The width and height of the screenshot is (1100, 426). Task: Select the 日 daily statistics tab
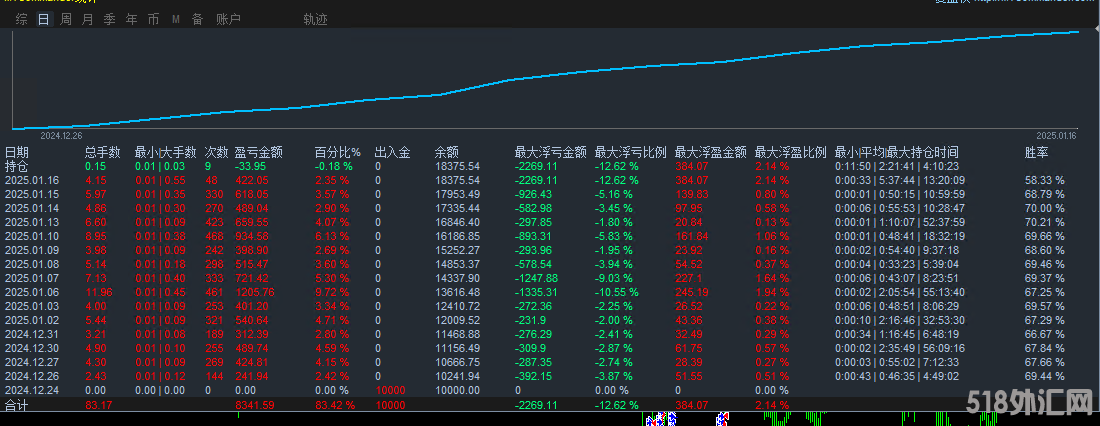43,19
